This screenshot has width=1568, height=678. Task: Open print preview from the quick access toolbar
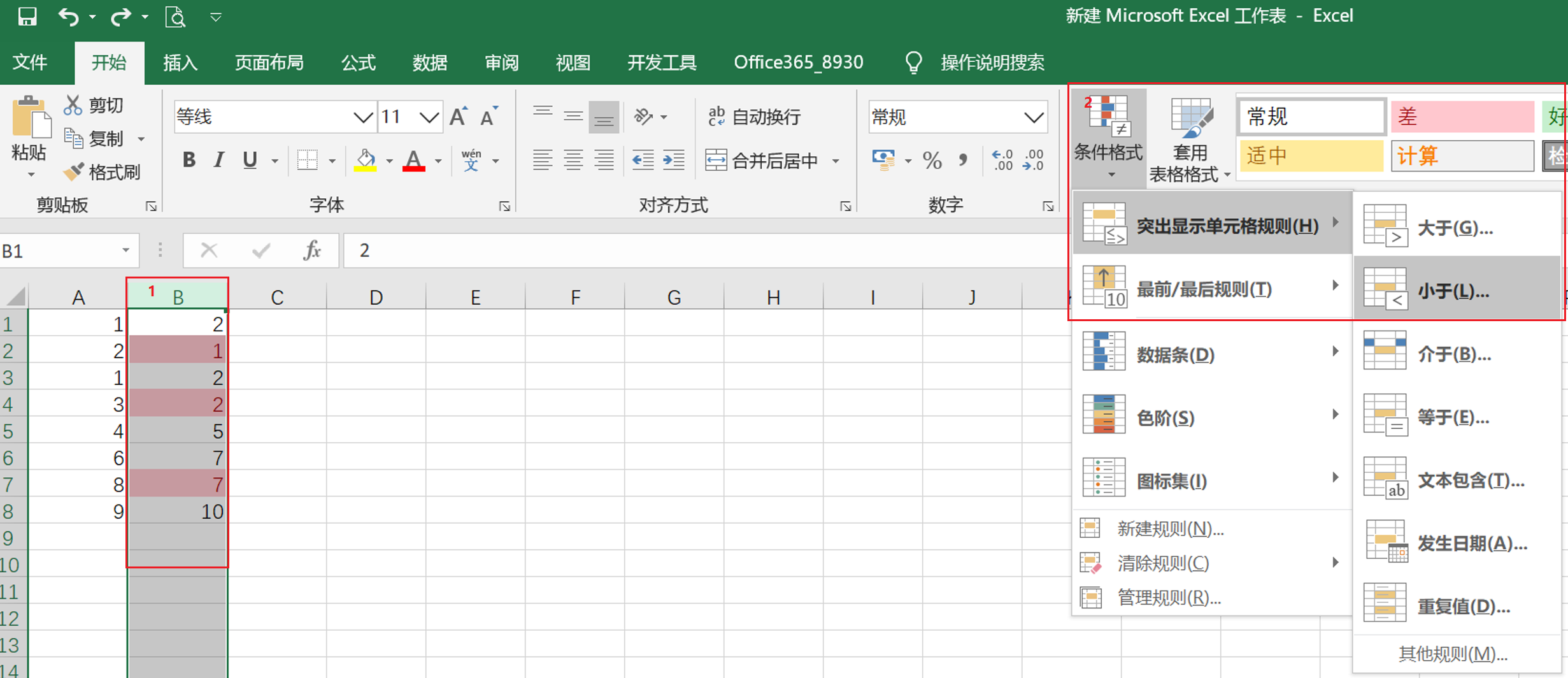pos(175,16)
